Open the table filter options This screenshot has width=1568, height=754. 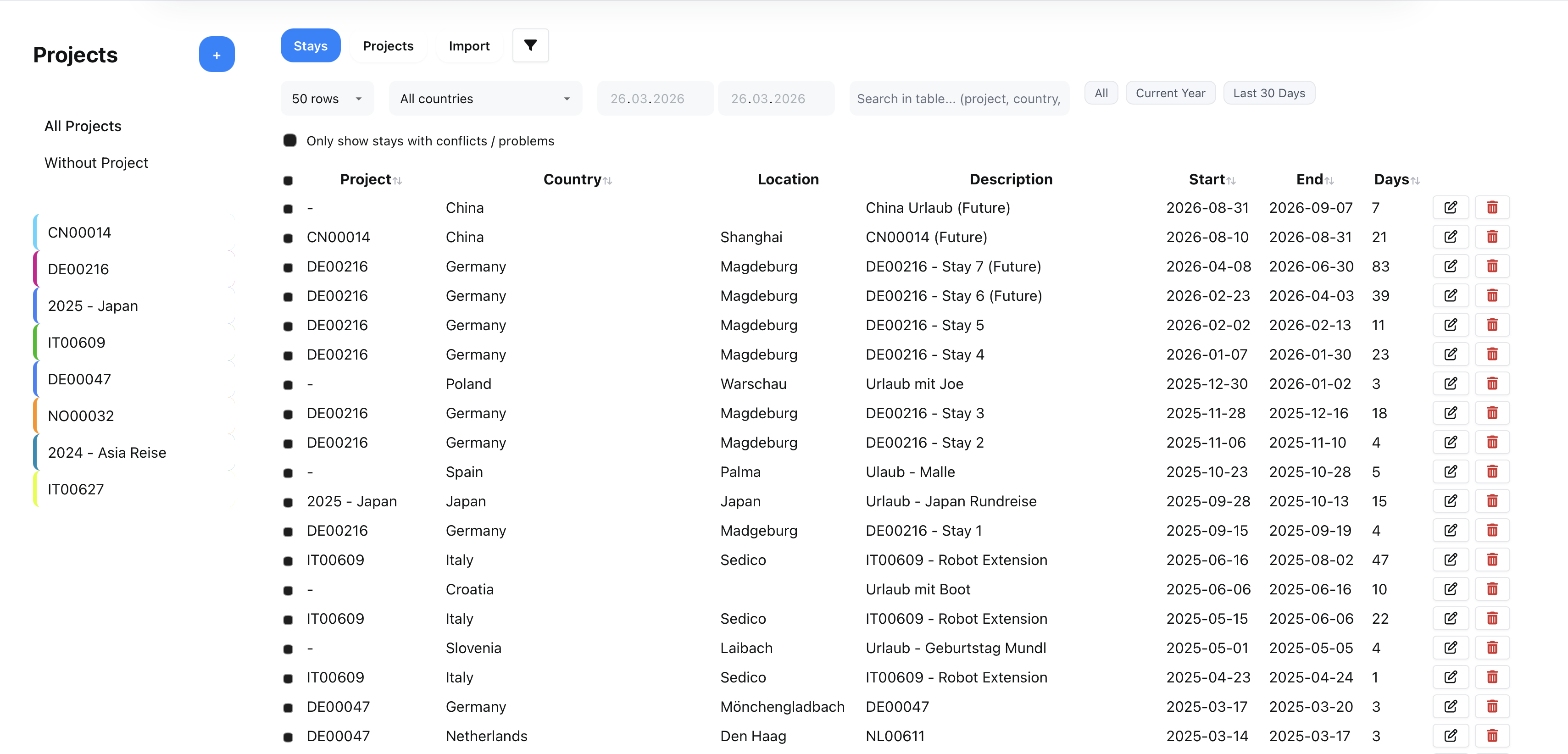[529, 45]
